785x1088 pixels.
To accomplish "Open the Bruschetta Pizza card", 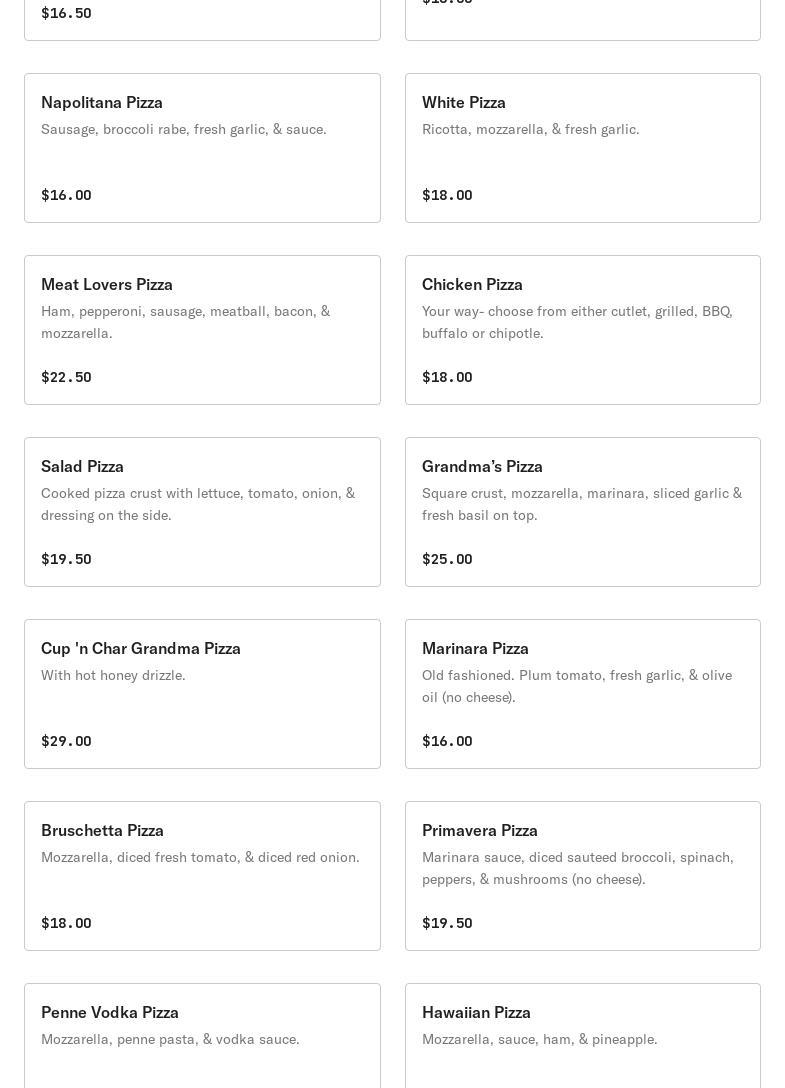I will 202,876.
